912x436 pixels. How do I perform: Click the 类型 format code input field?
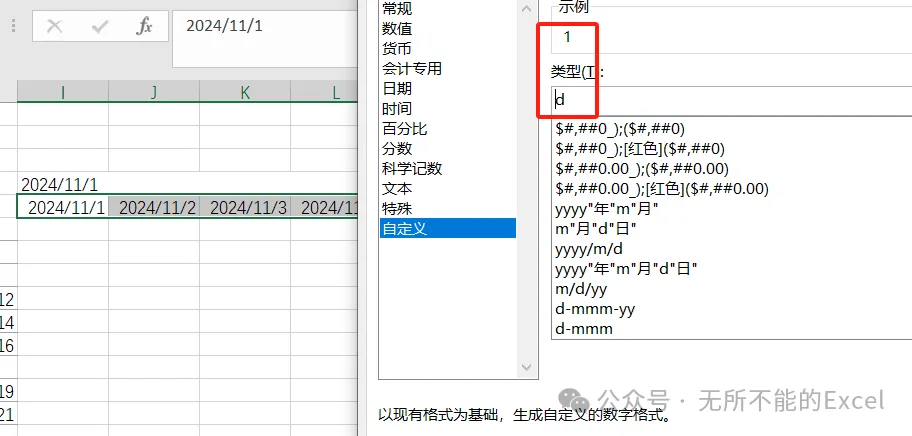click(731, 101)
